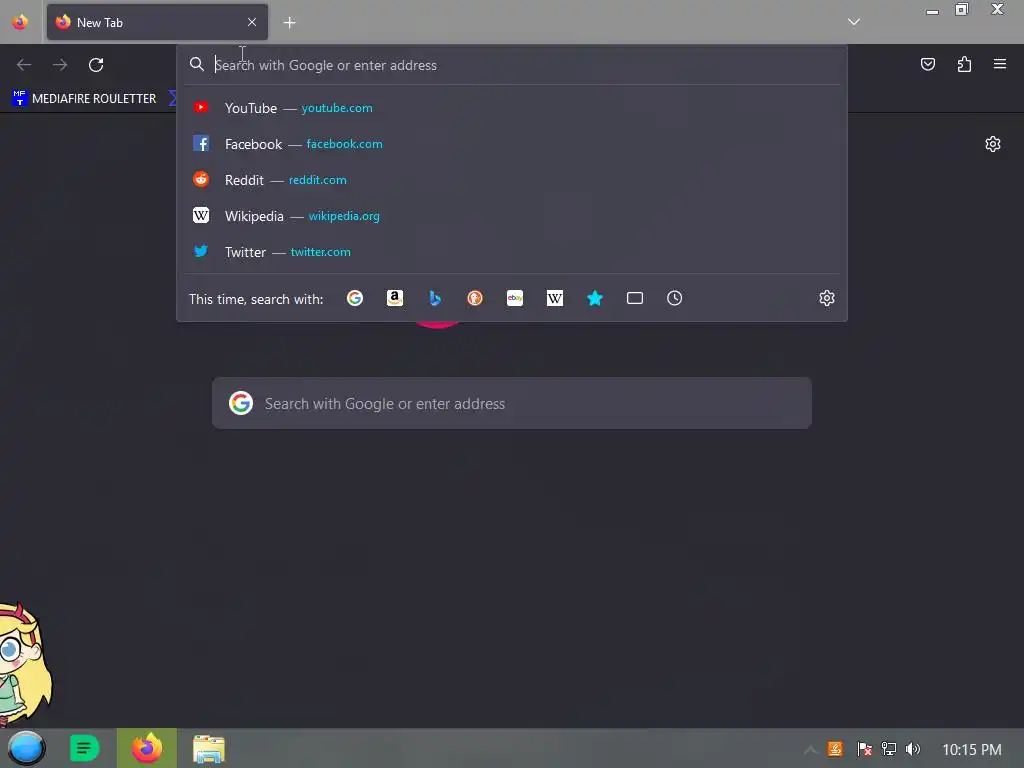
Task: Close the New Tab tab
Action: (252, 22)
